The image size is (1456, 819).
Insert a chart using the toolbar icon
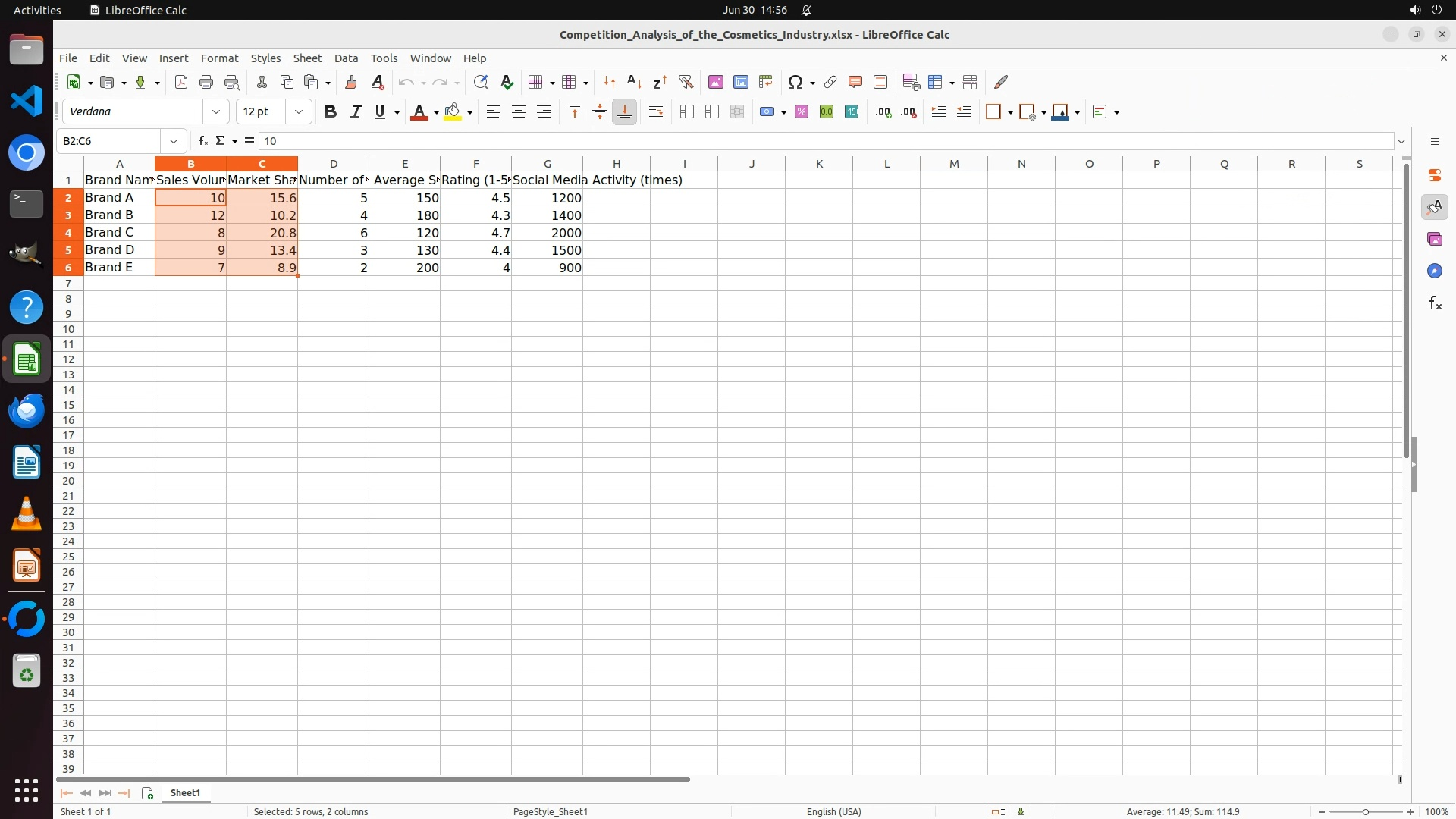click(x=741, y=82)
